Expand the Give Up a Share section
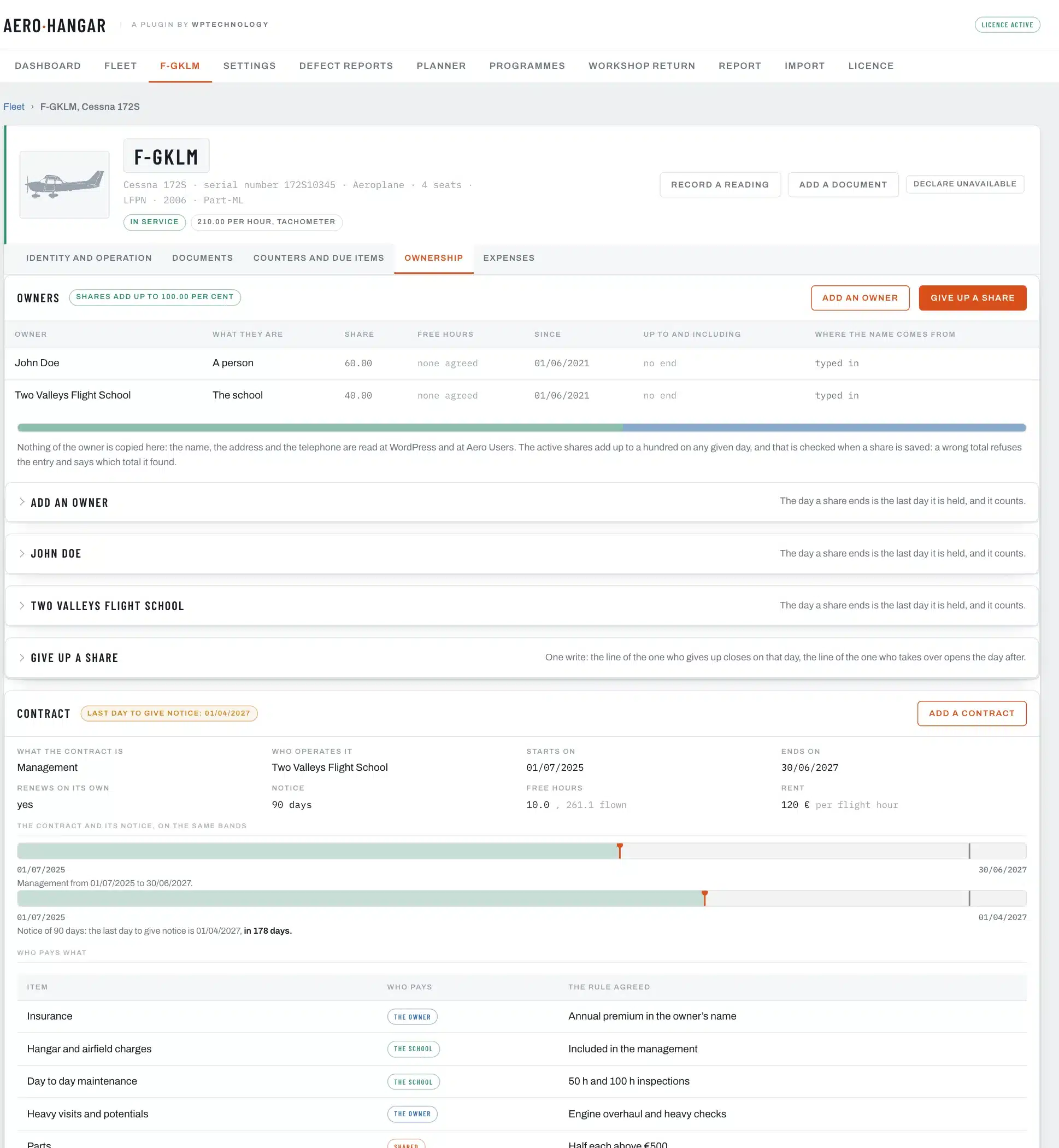 (521, 658)
